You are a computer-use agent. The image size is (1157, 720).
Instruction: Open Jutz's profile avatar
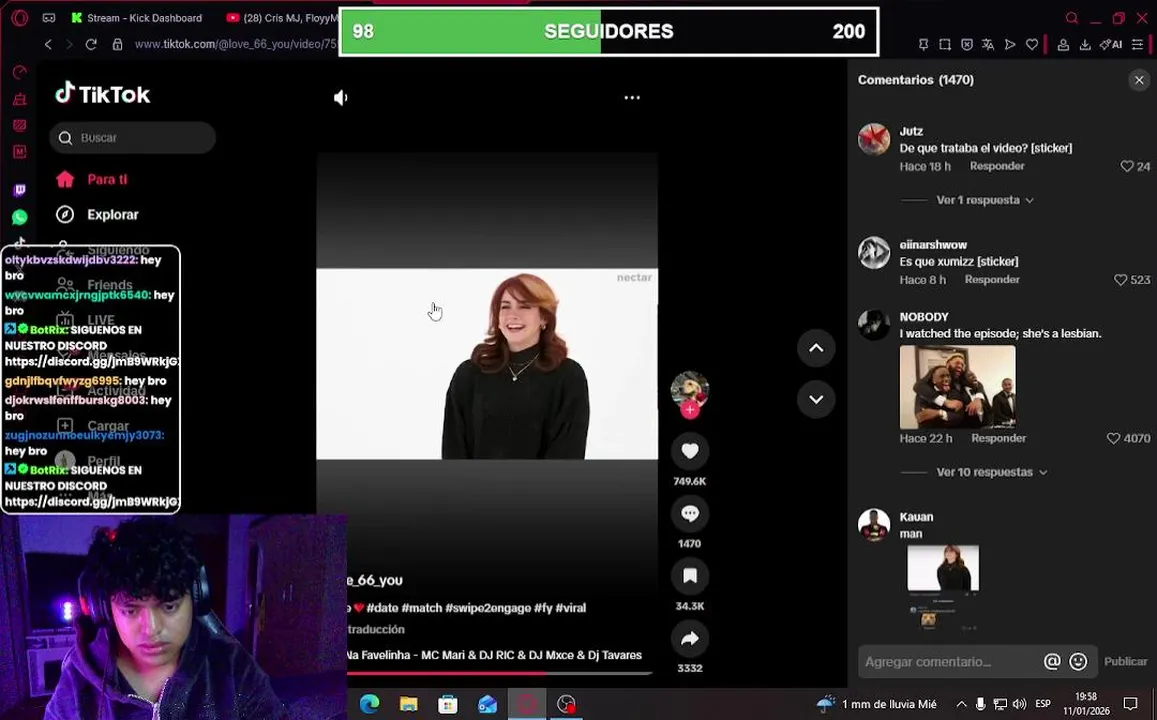874,139
